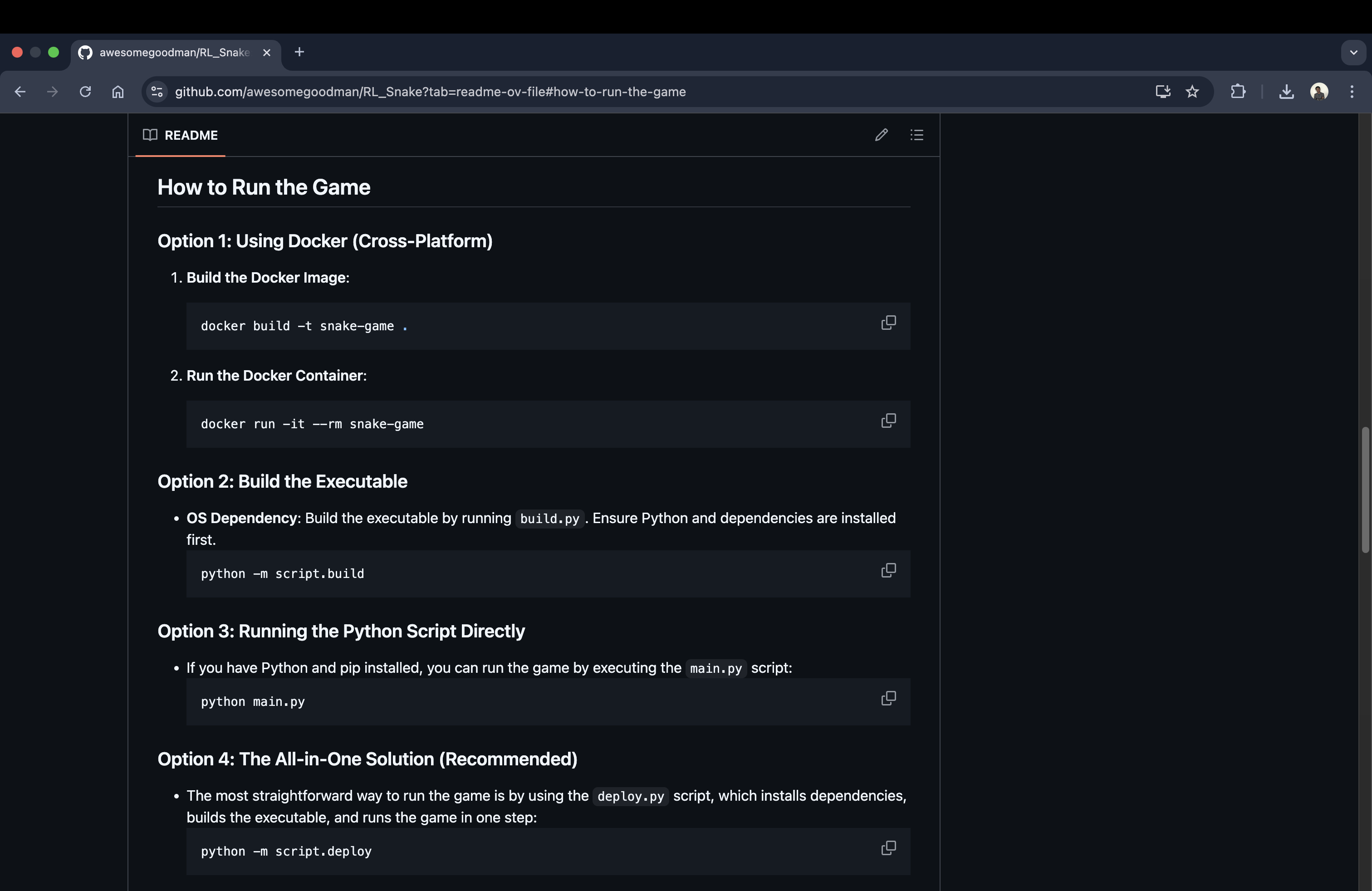Reload the current page
The height and width of the screenshot is (891, 1372).
(85, 92)
